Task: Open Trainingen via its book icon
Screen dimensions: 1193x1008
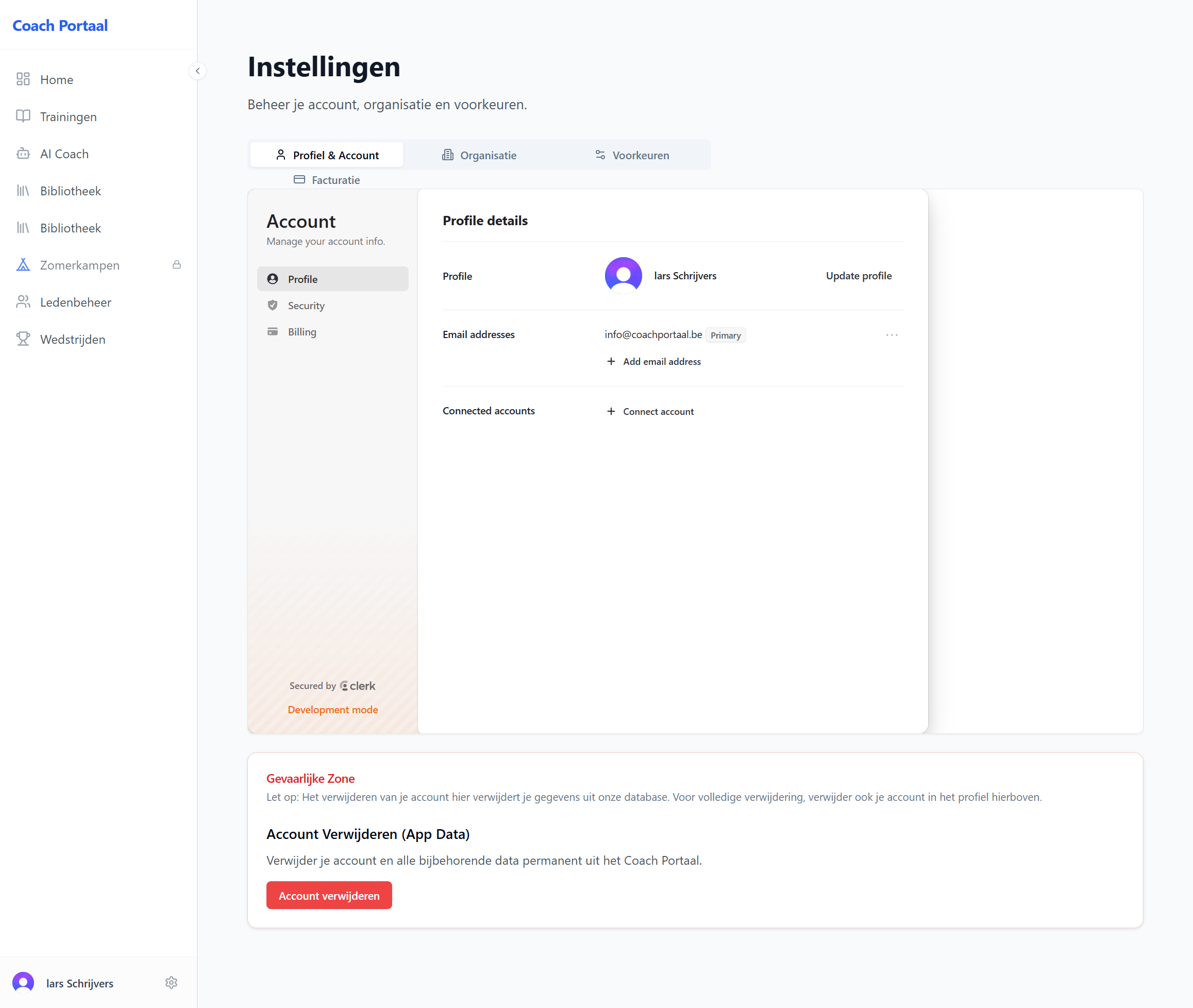Action: pyautogui.click(x=23, y=116)
